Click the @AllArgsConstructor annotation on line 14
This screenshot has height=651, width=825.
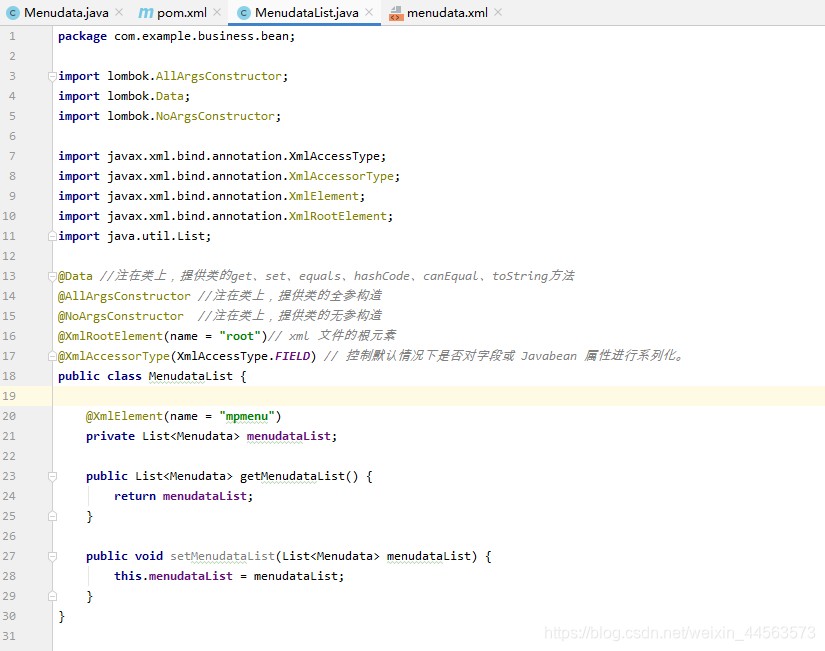point(124,296)
